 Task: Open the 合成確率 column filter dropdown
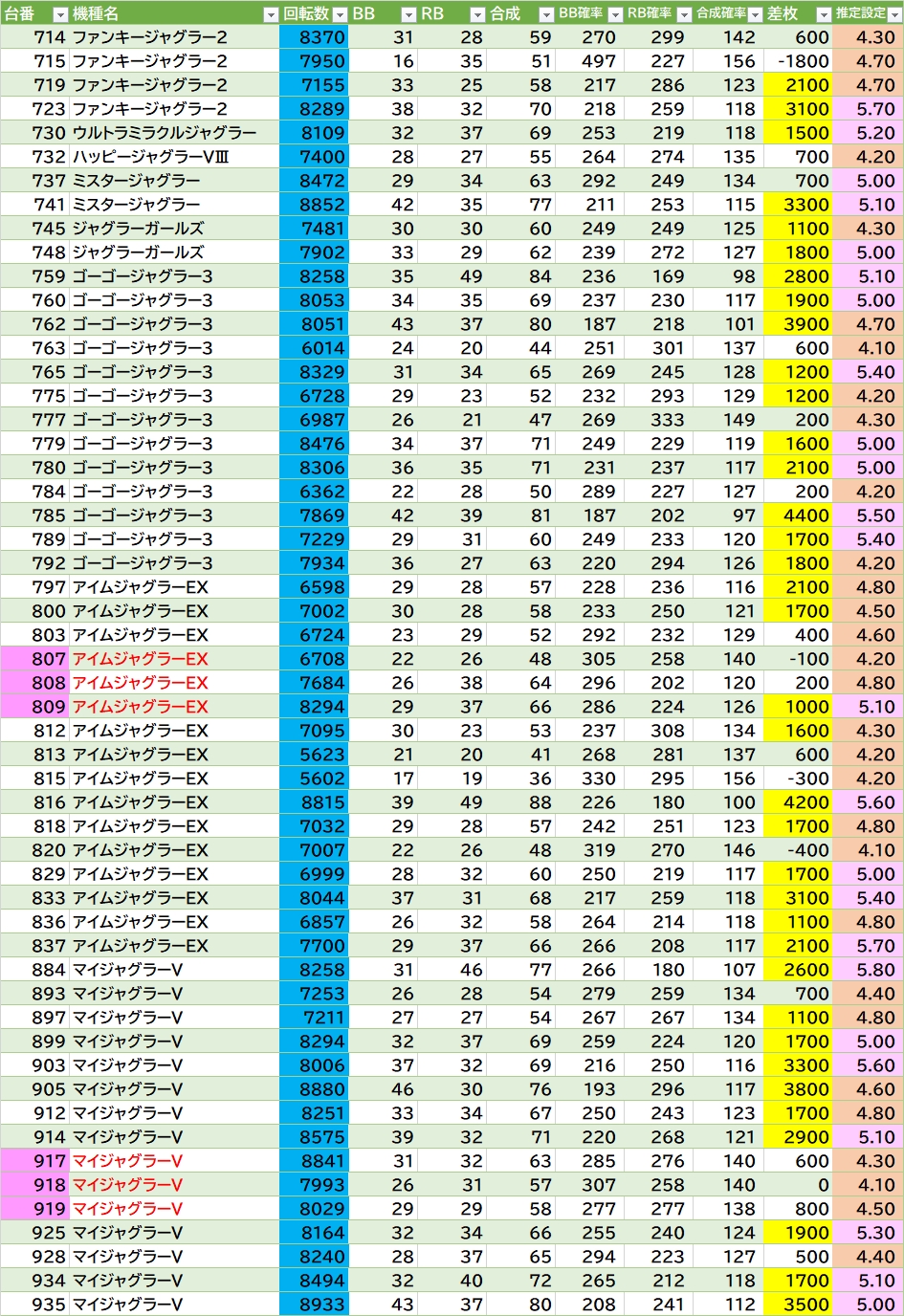coord(755,14)
